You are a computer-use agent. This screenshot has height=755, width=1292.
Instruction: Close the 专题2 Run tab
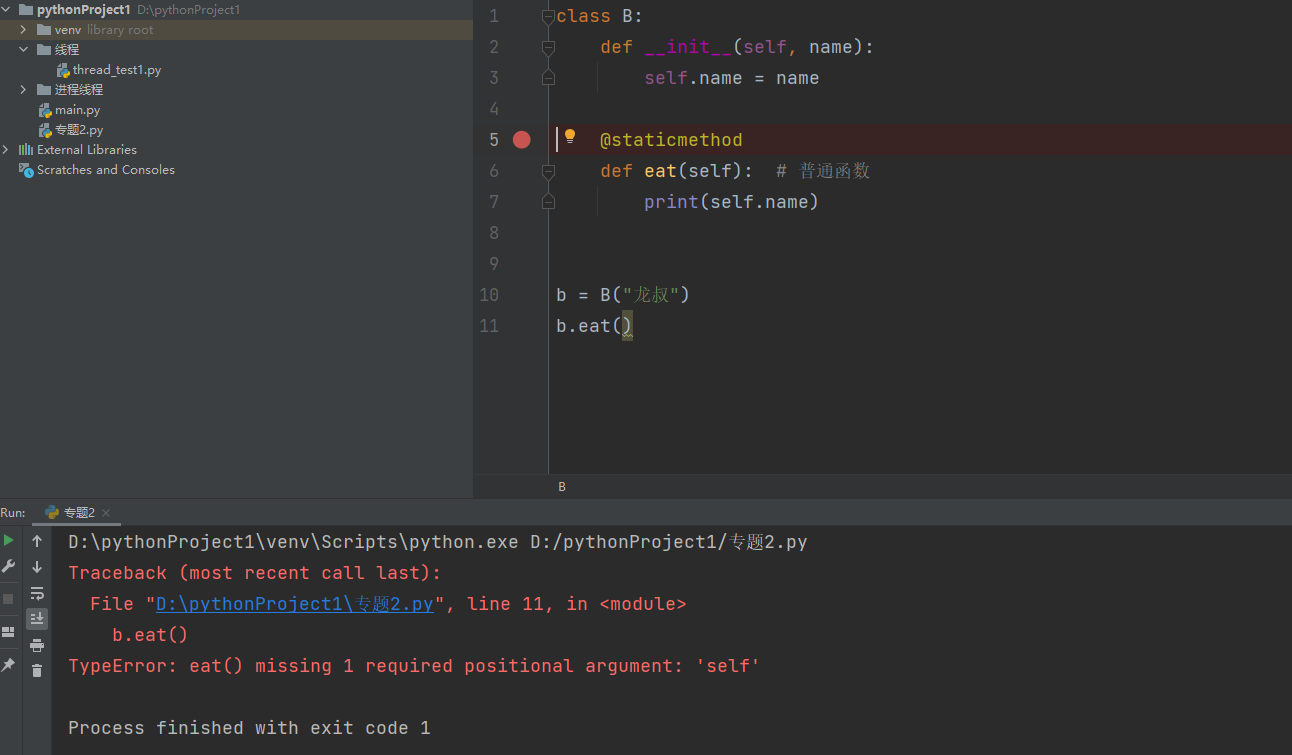coord(106,514)
